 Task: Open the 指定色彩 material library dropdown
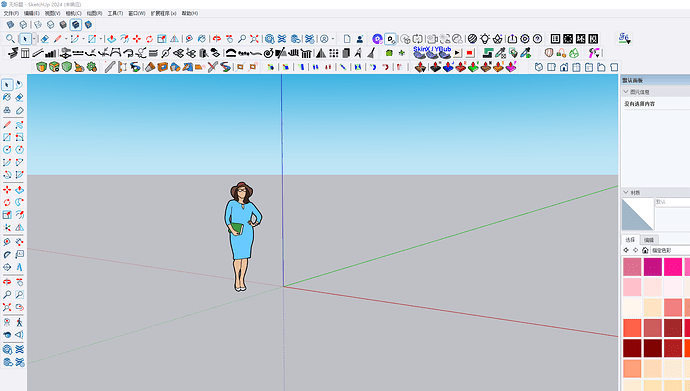point(670,250)
